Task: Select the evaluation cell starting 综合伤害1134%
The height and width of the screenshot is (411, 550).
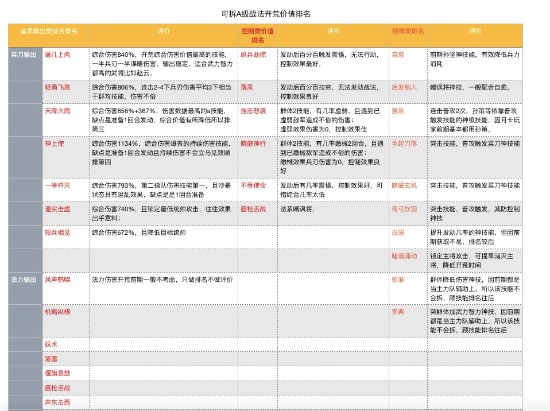Action: point(163,157)
